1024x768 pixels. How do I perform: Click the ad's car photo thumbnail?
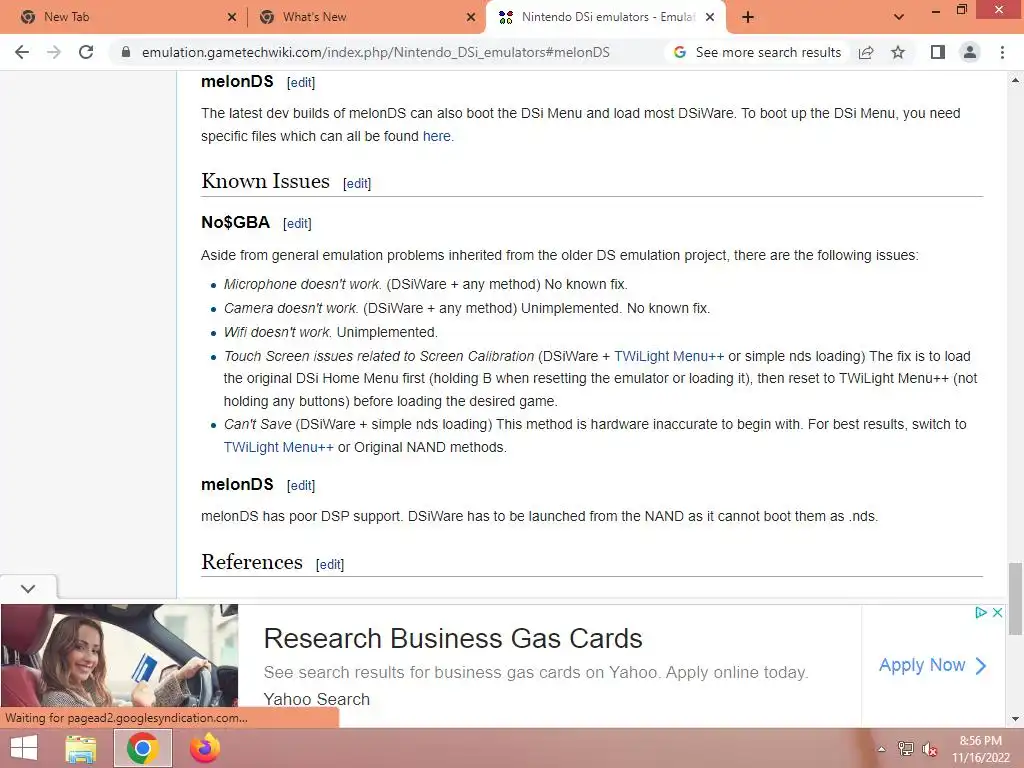click(120, 656)
